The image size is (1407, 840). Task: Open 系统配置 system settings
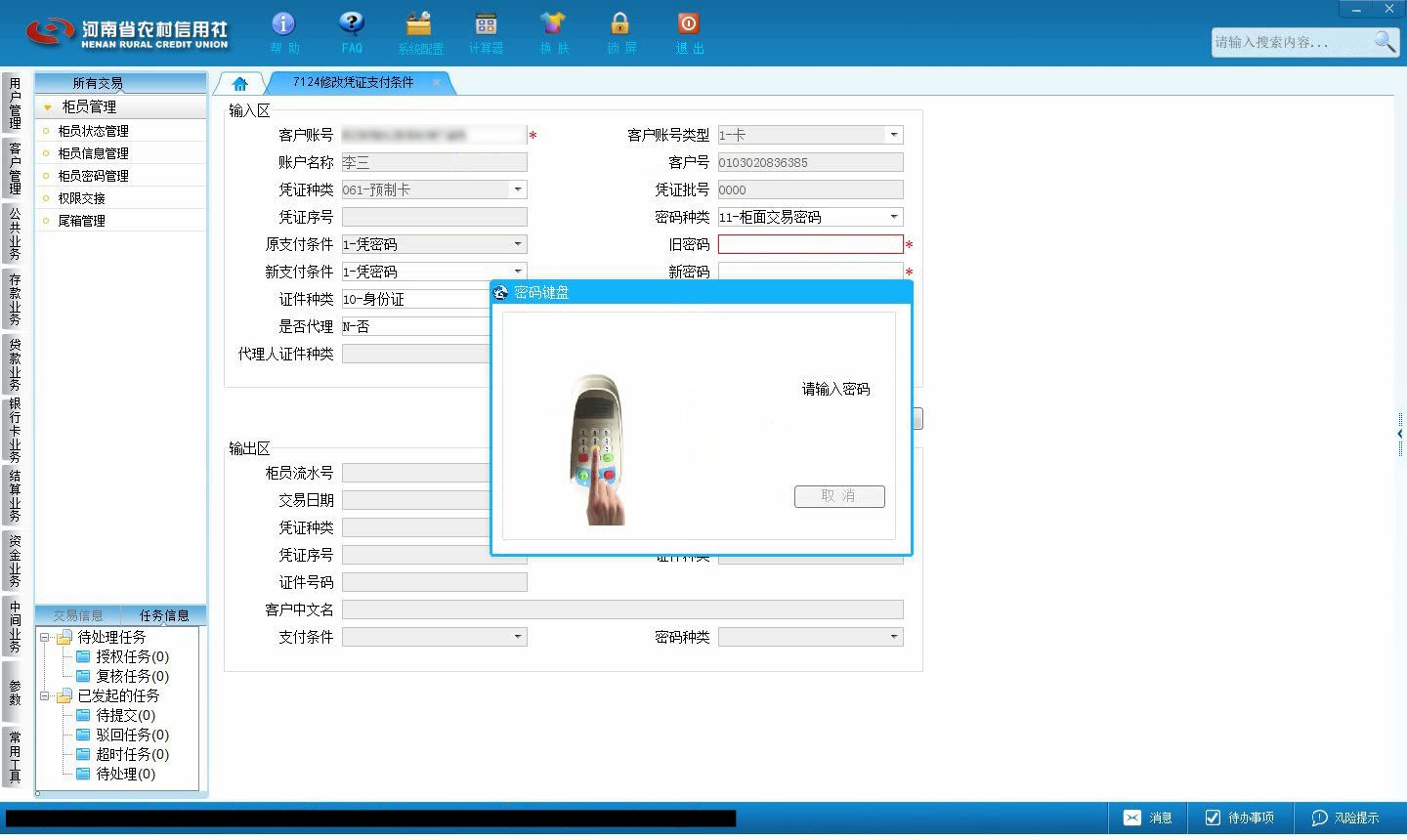point(420,32)
